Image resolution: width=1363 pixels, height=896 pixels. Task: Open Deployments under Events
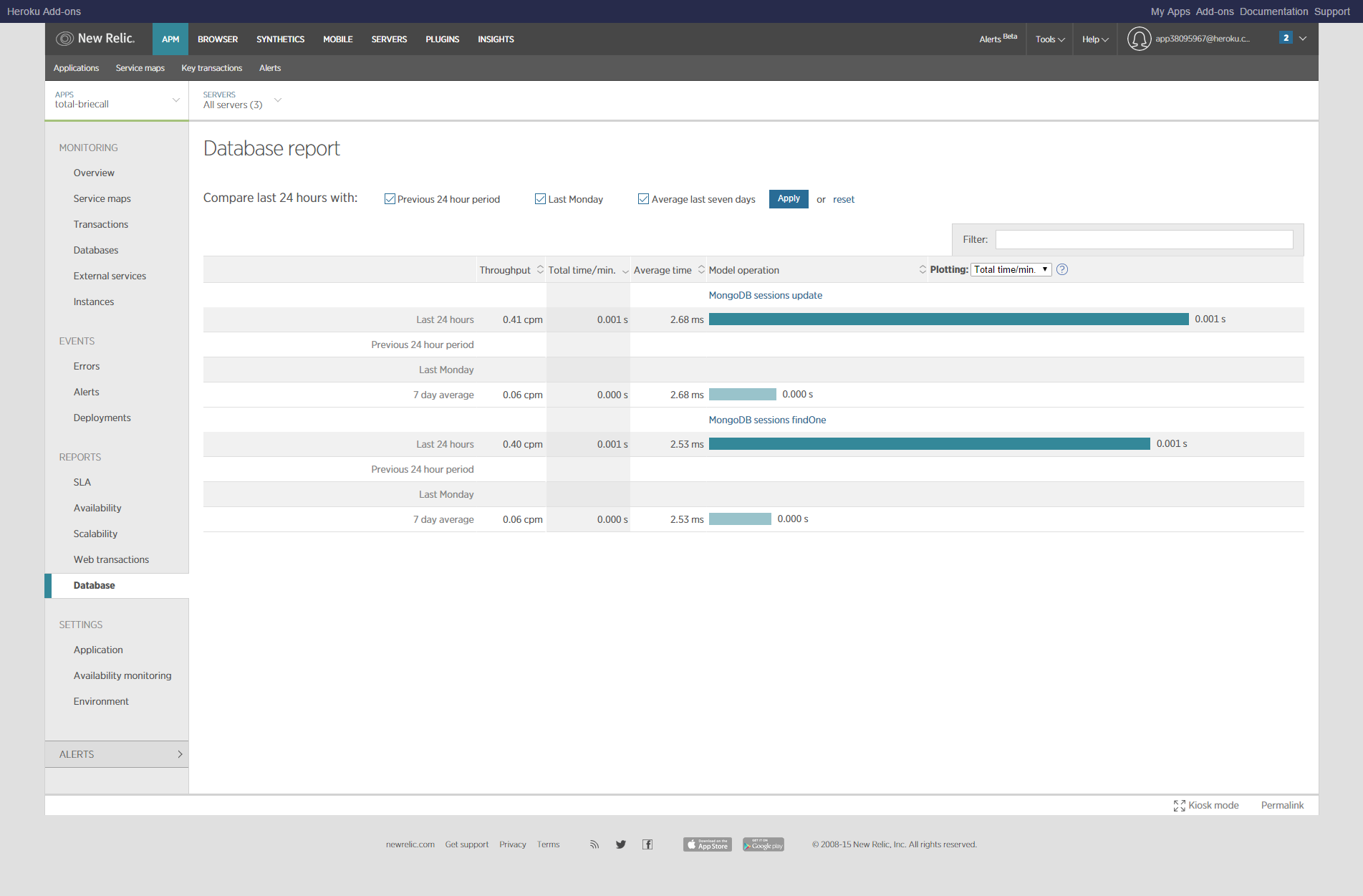tap(102, 418)
